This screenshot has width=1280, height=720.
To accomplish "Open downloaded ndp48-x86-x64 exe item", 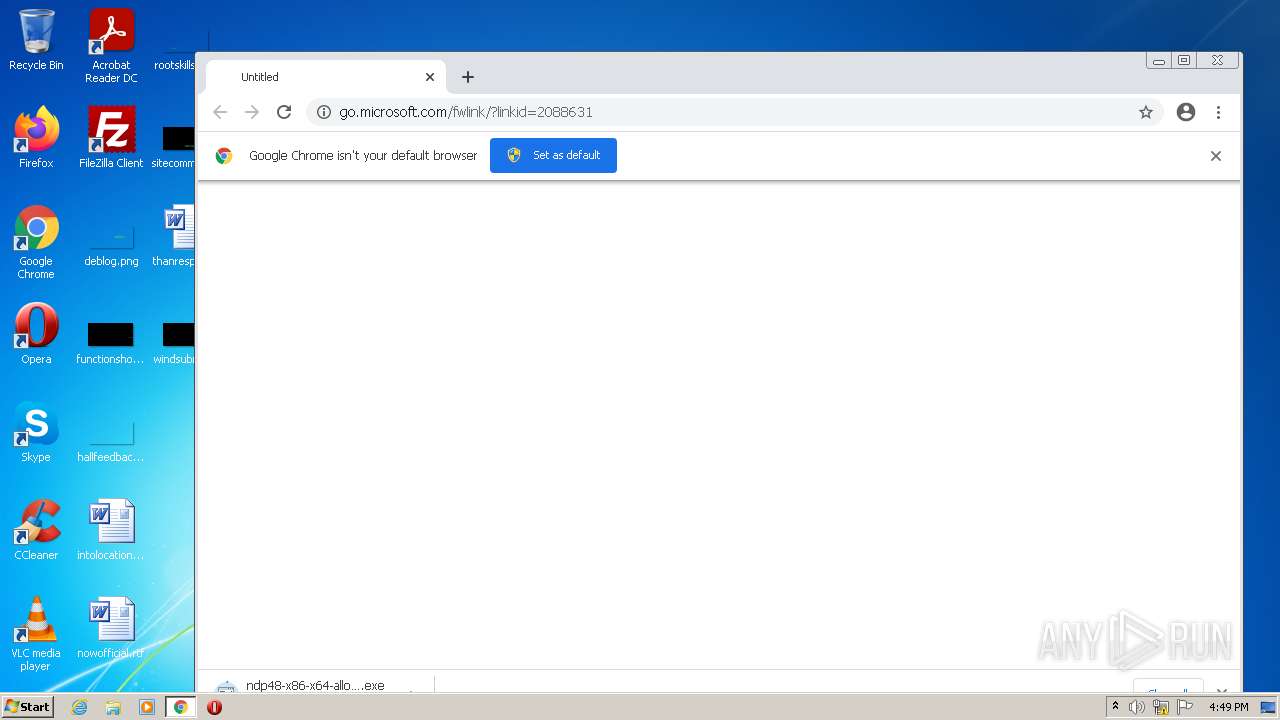I will [315, 686].
